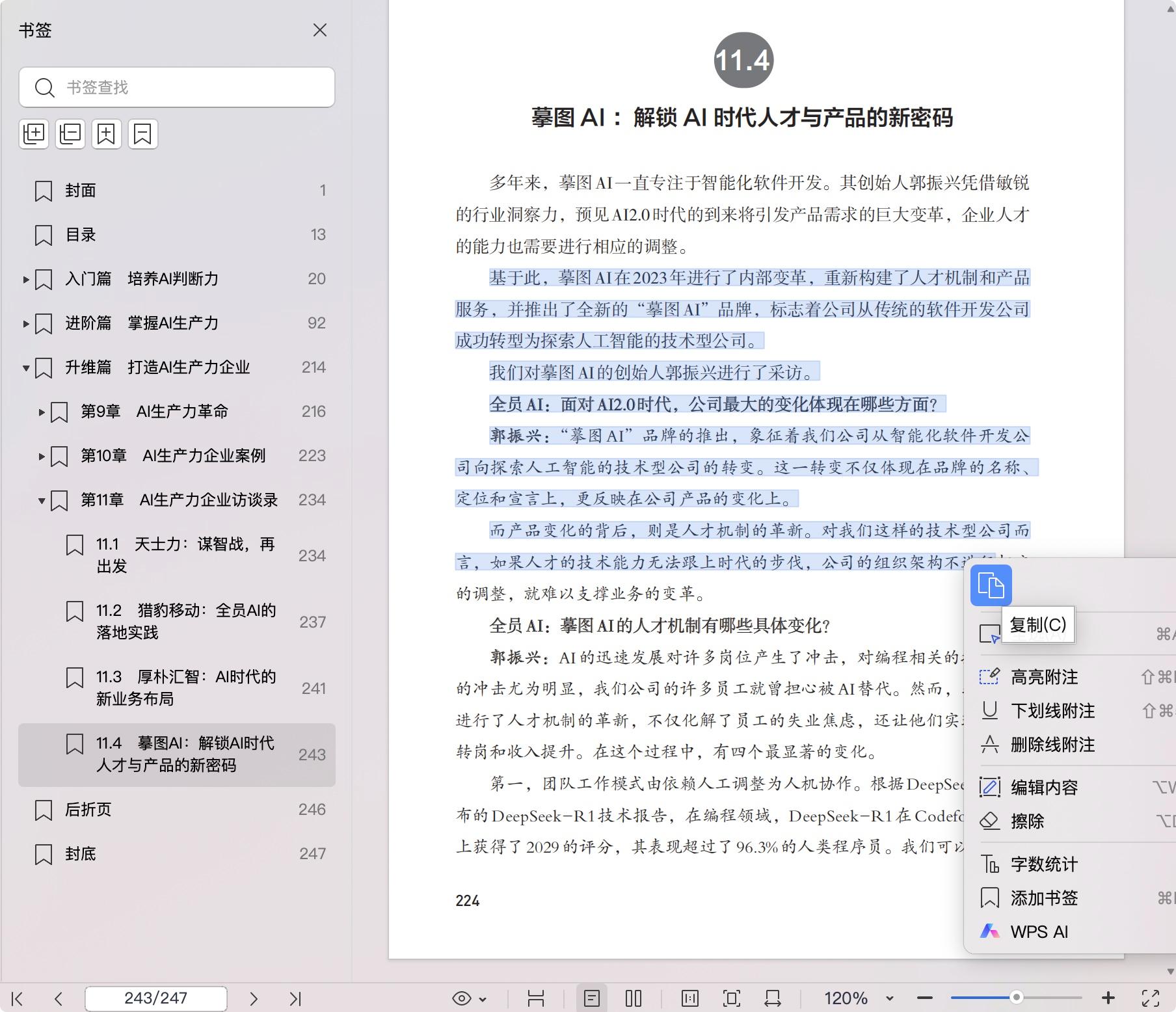The height and width of the screenshot is (1012, 1176).
Task: Click the zoom out minus button
Action: tap(925, 998)
